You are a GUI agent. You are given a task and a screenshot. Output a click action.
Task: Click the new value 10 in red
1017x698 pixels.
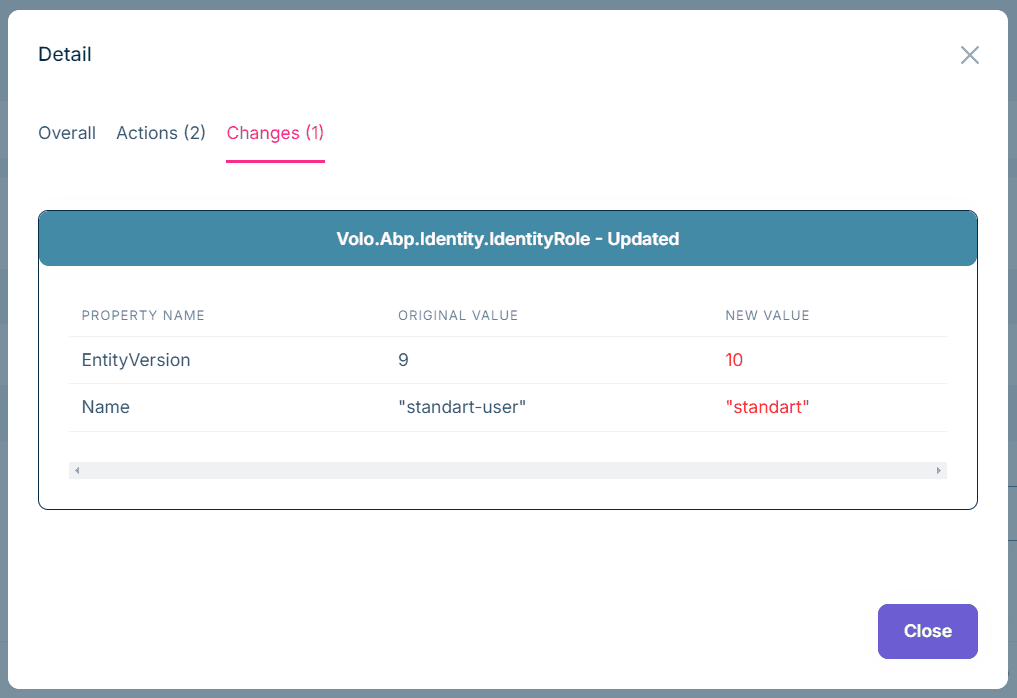pos(734,359)
